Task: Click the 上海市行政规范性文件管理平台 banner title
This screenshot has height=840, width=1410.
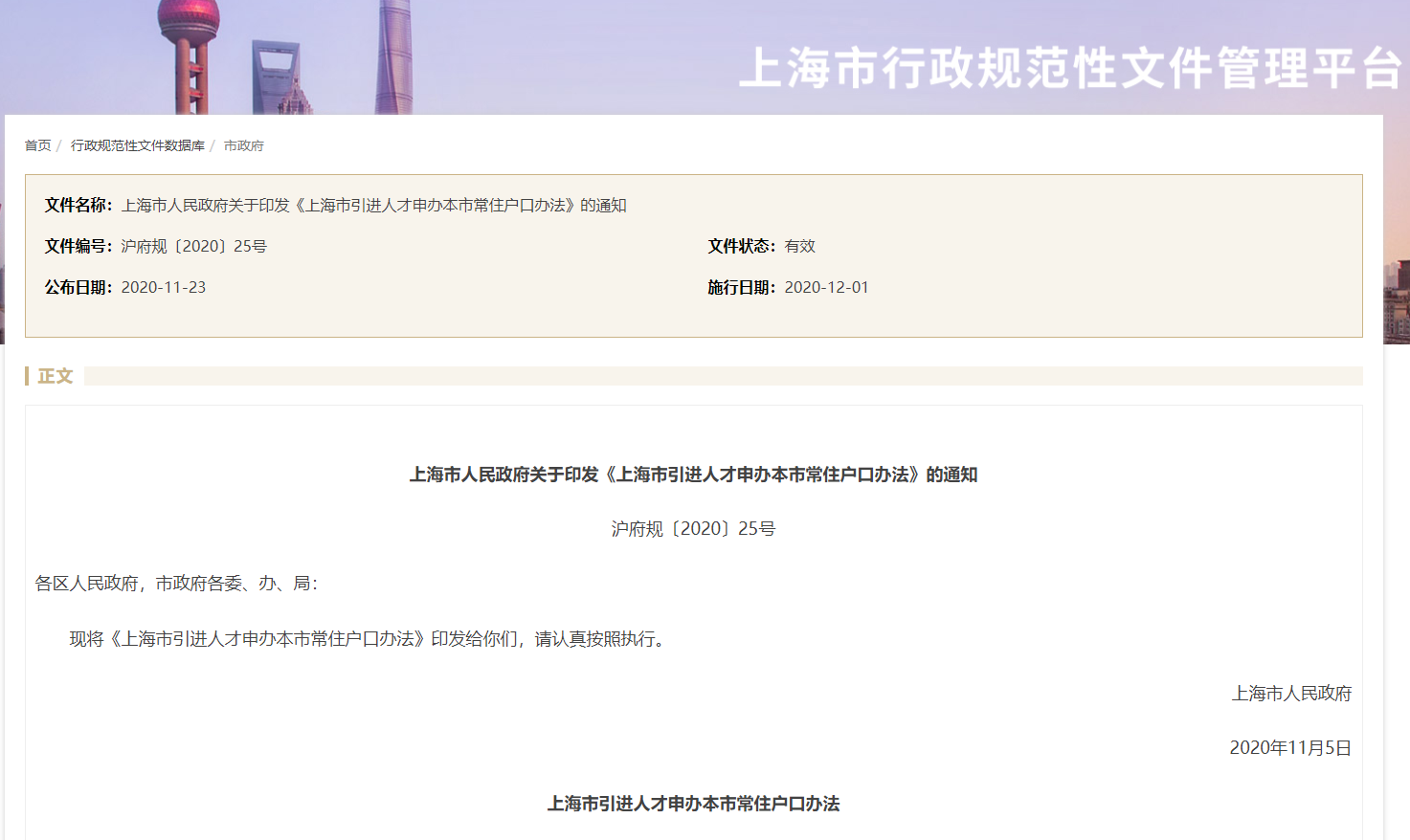Action: (1071, 68)
